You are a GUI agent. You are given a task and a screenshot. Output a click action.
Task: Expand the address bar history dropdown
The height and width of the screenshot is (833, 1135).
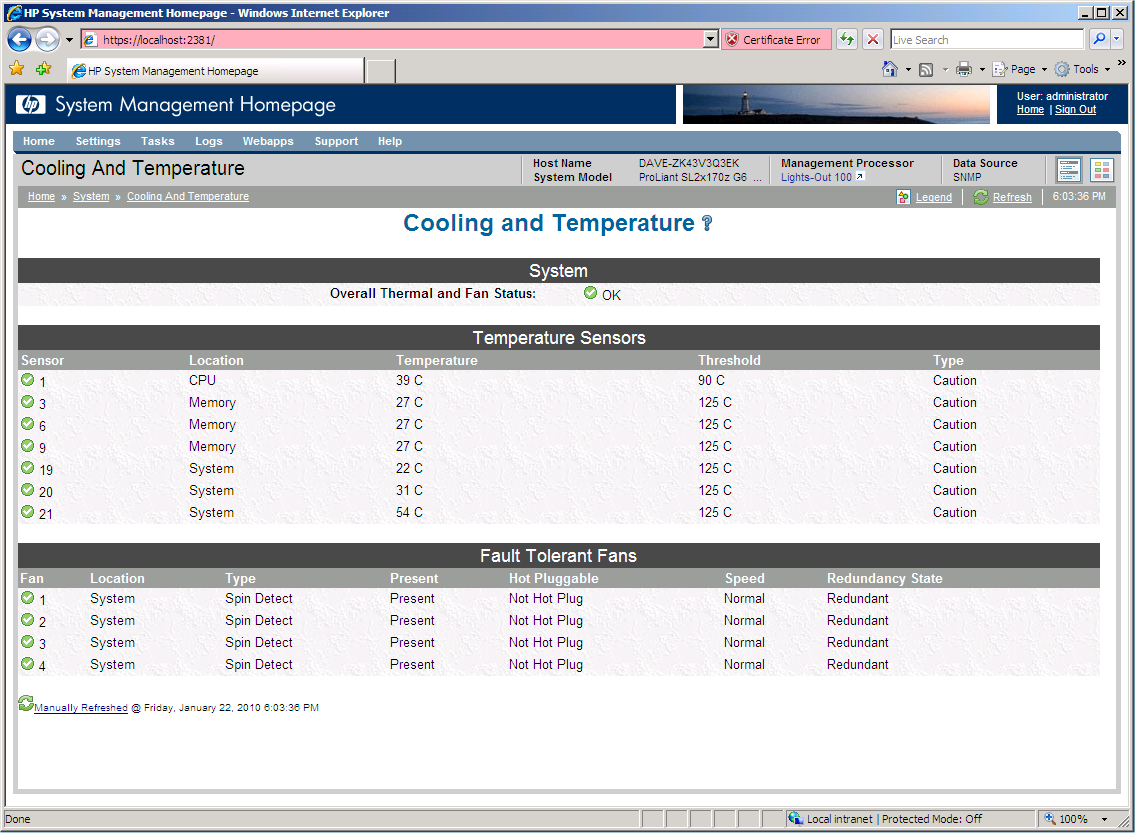click(711, 40)
